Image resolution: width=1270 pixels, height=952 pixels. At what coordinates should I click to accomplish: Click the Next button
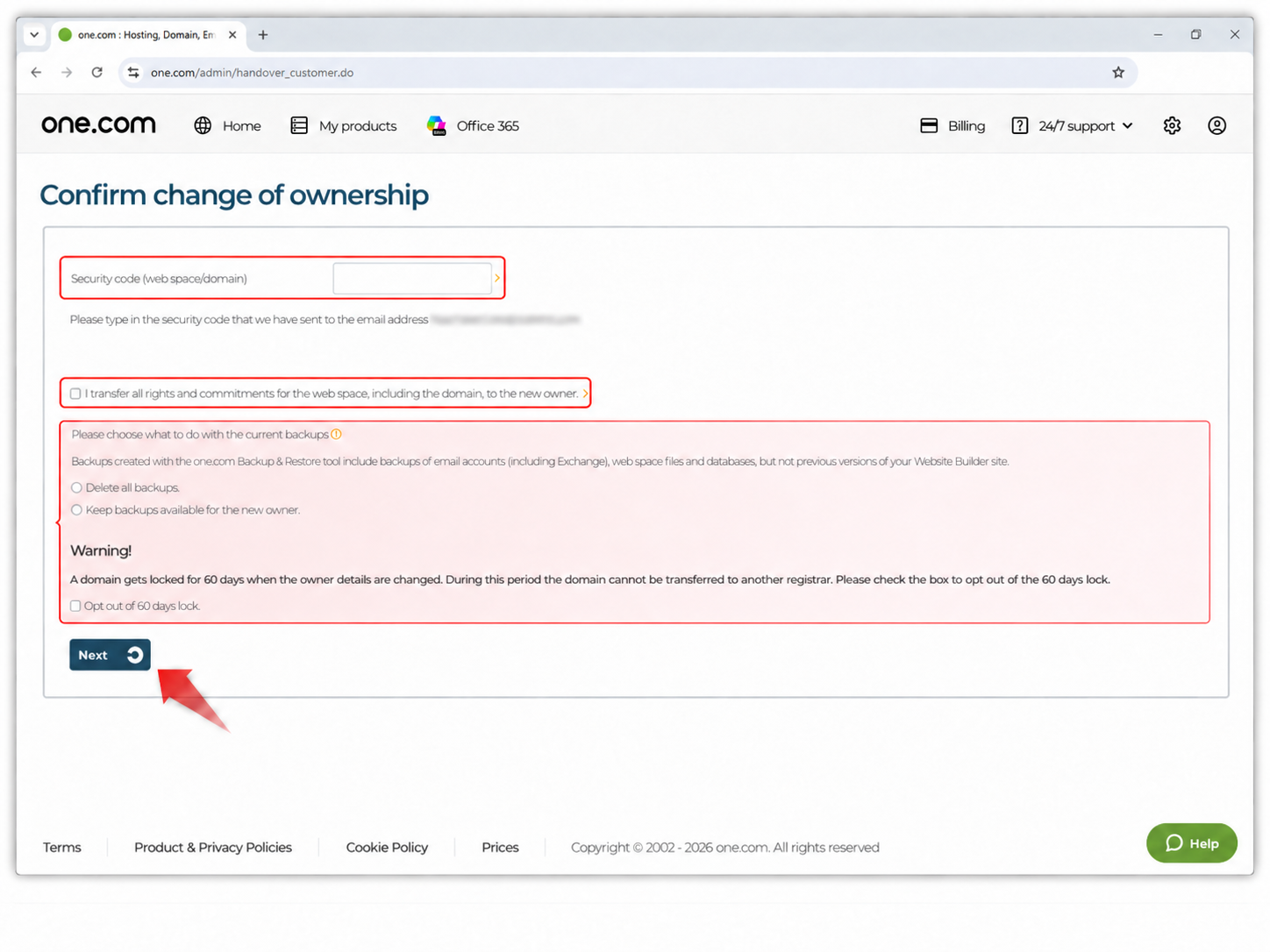click(110, 655)
